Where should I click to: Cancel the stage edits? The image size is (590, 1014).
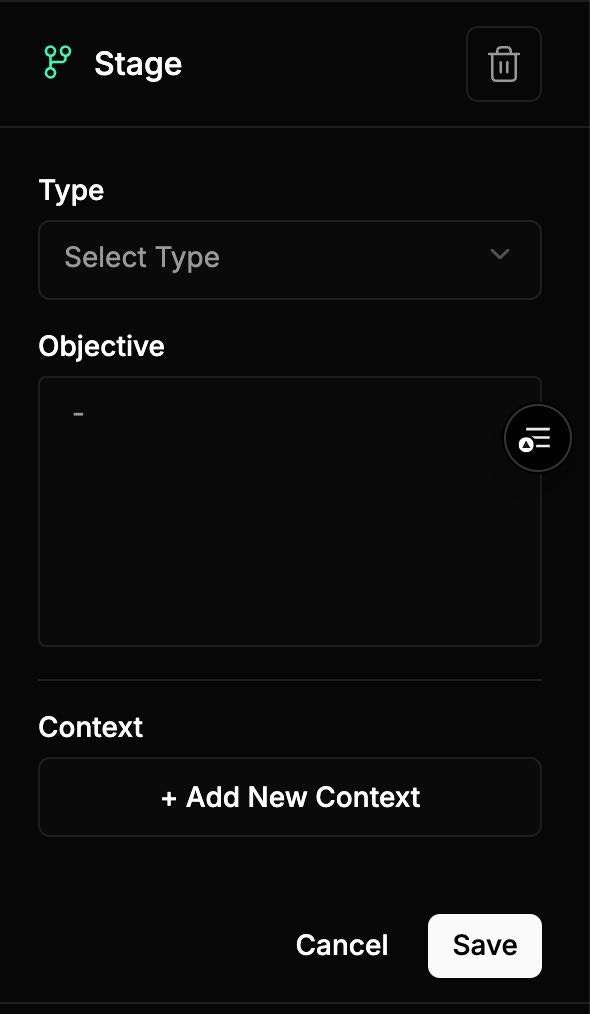coord(342,945)
